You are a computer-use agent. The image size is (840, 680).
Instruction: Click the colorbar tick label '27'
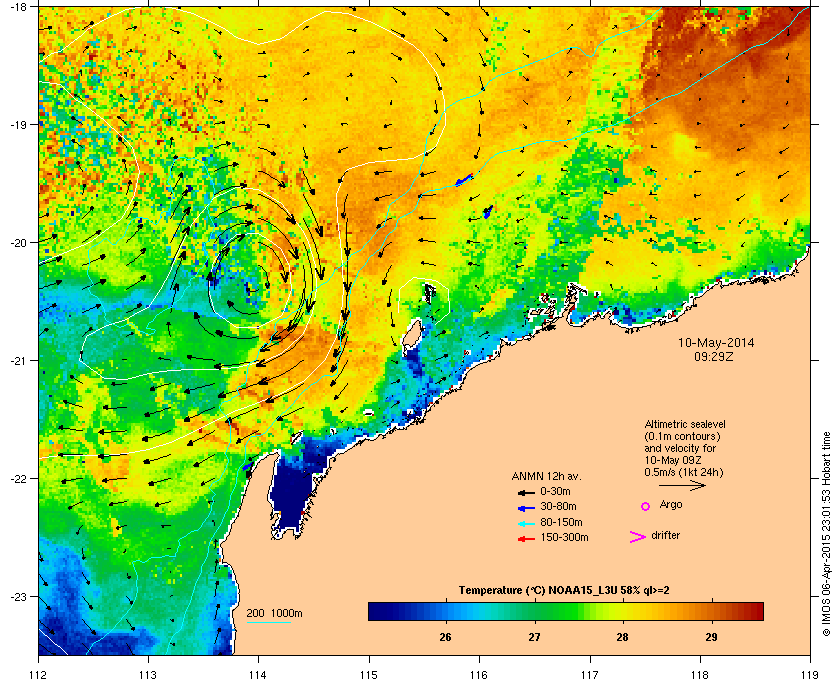click(534, 637)
